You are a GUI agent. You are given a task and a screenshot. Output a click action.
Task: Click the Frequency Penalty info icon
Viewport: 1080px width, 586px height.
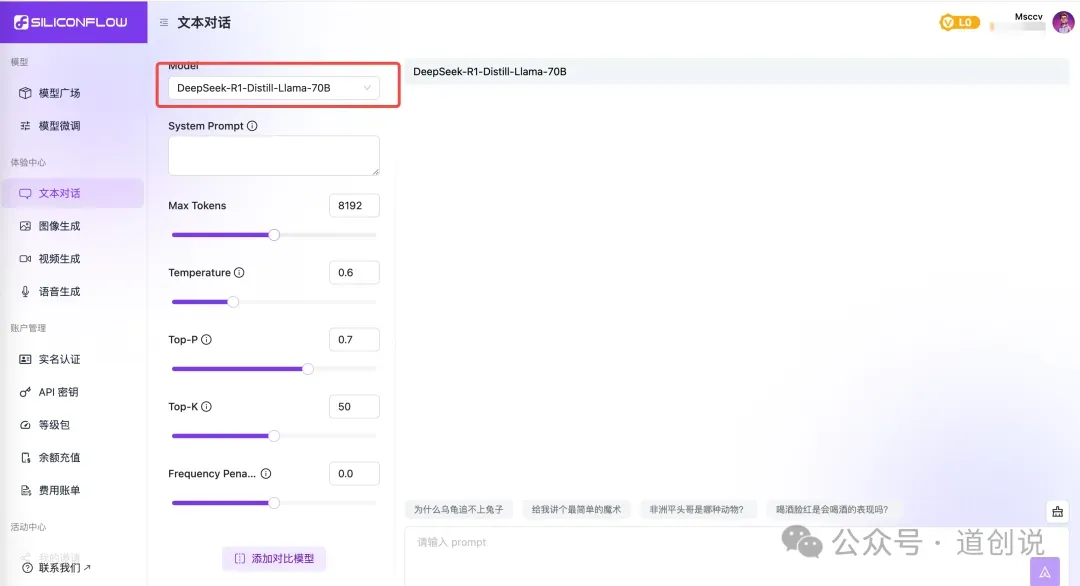(266, 474)
